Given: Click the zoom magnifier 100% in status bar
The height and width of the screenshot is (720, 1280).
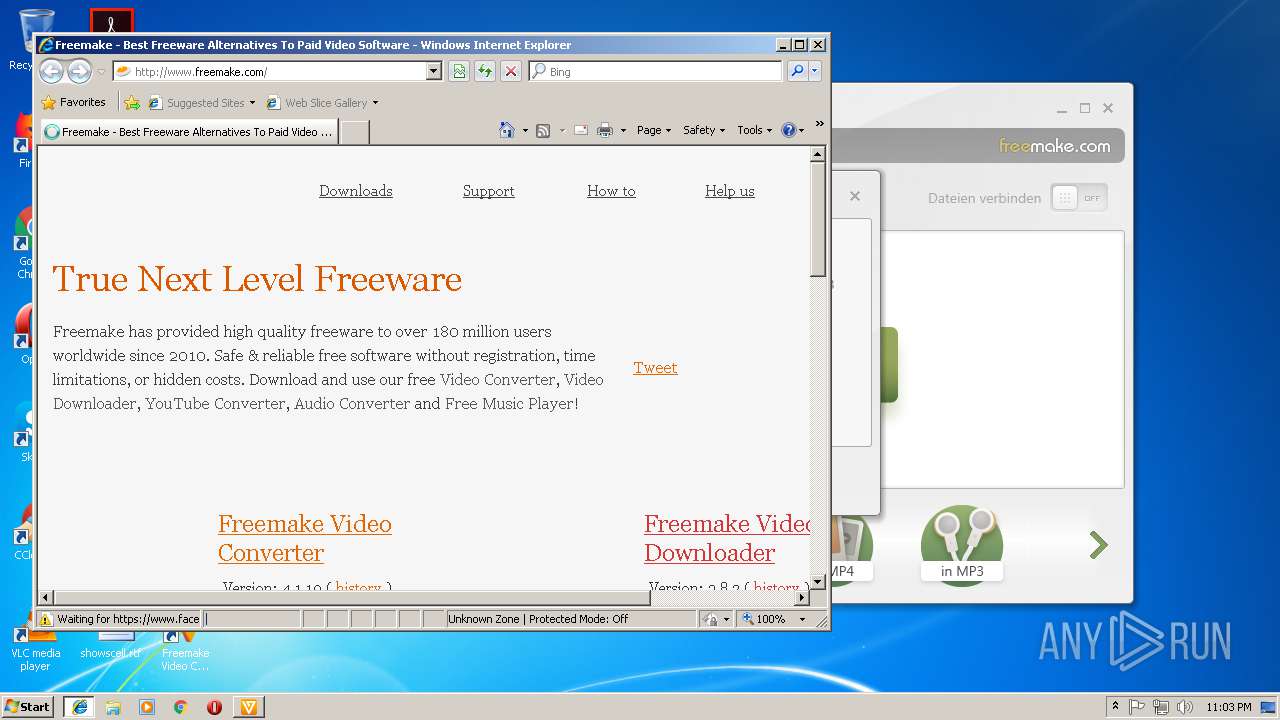Looking at the screenshot, I should [x=765, y=619].
